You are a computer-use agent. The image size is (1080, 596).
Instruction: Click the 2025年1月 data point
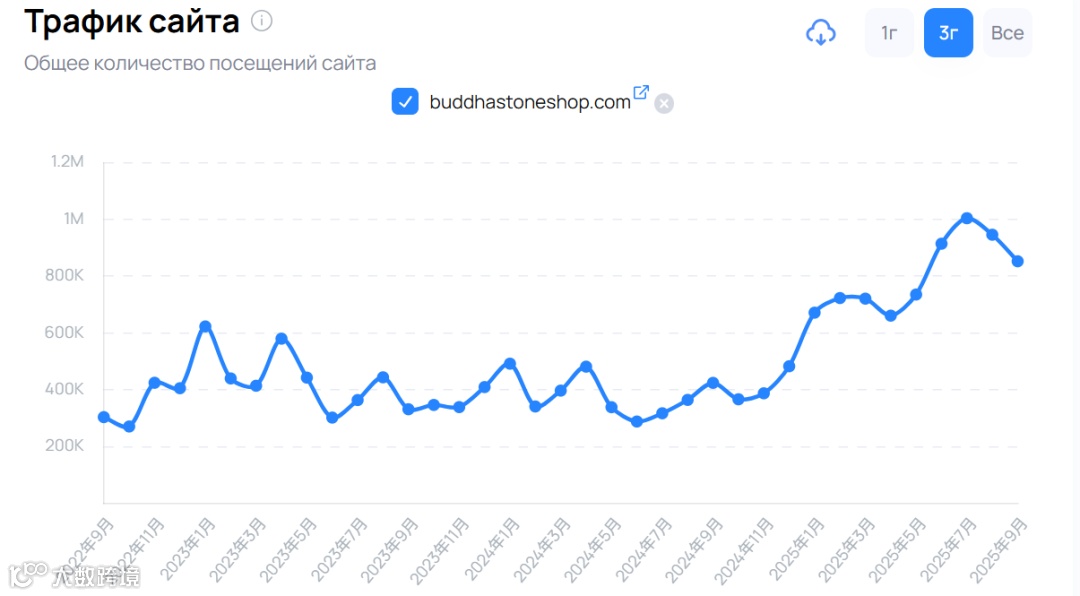tap(815, 312)
